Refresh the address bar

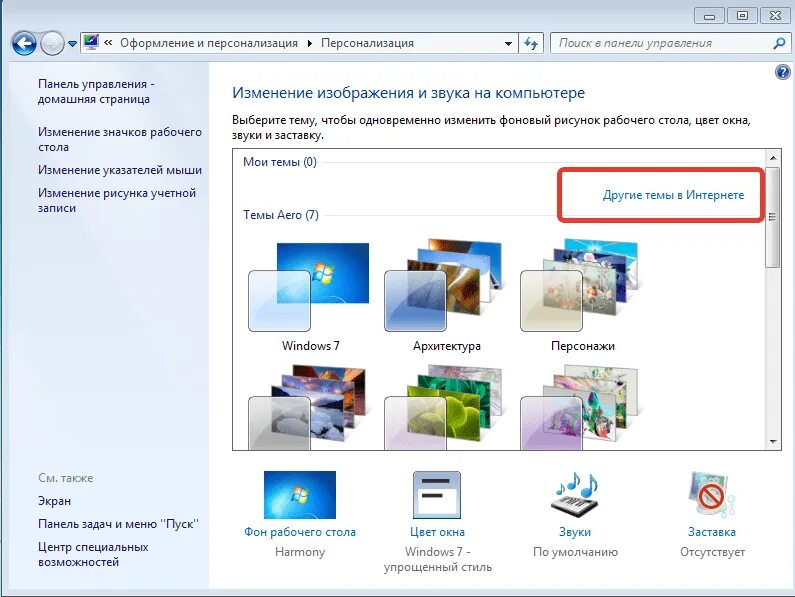(531, 44)
